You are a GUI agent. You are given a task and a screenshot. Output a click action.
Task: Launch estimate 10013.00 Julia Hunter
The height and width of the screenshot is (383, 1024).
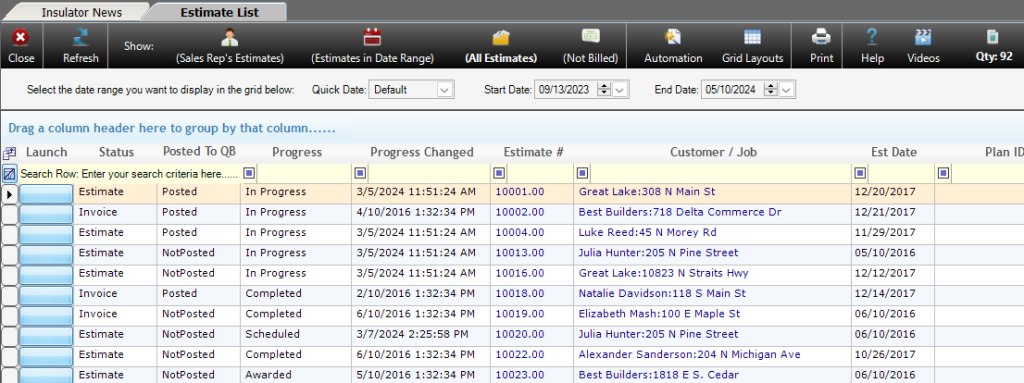pos(46,254)
